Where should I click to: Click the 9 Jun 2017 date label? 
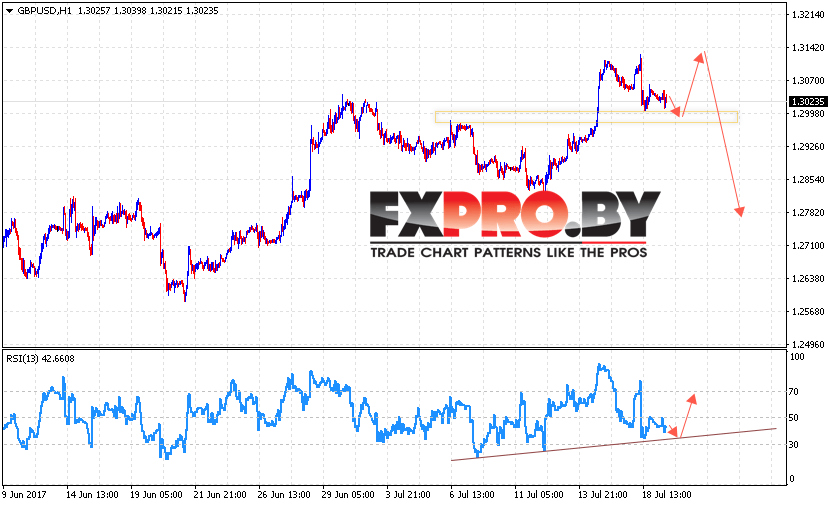pyautogui.click(x=24, y=495)
